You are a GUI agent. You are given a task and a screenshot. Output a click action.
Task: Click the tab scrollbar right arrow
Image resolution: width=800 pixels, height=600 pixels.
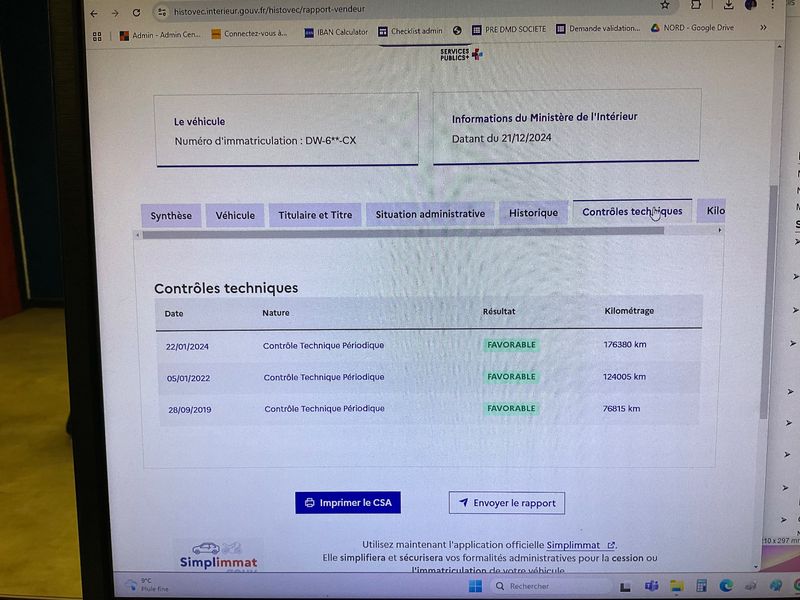[719, 230]
